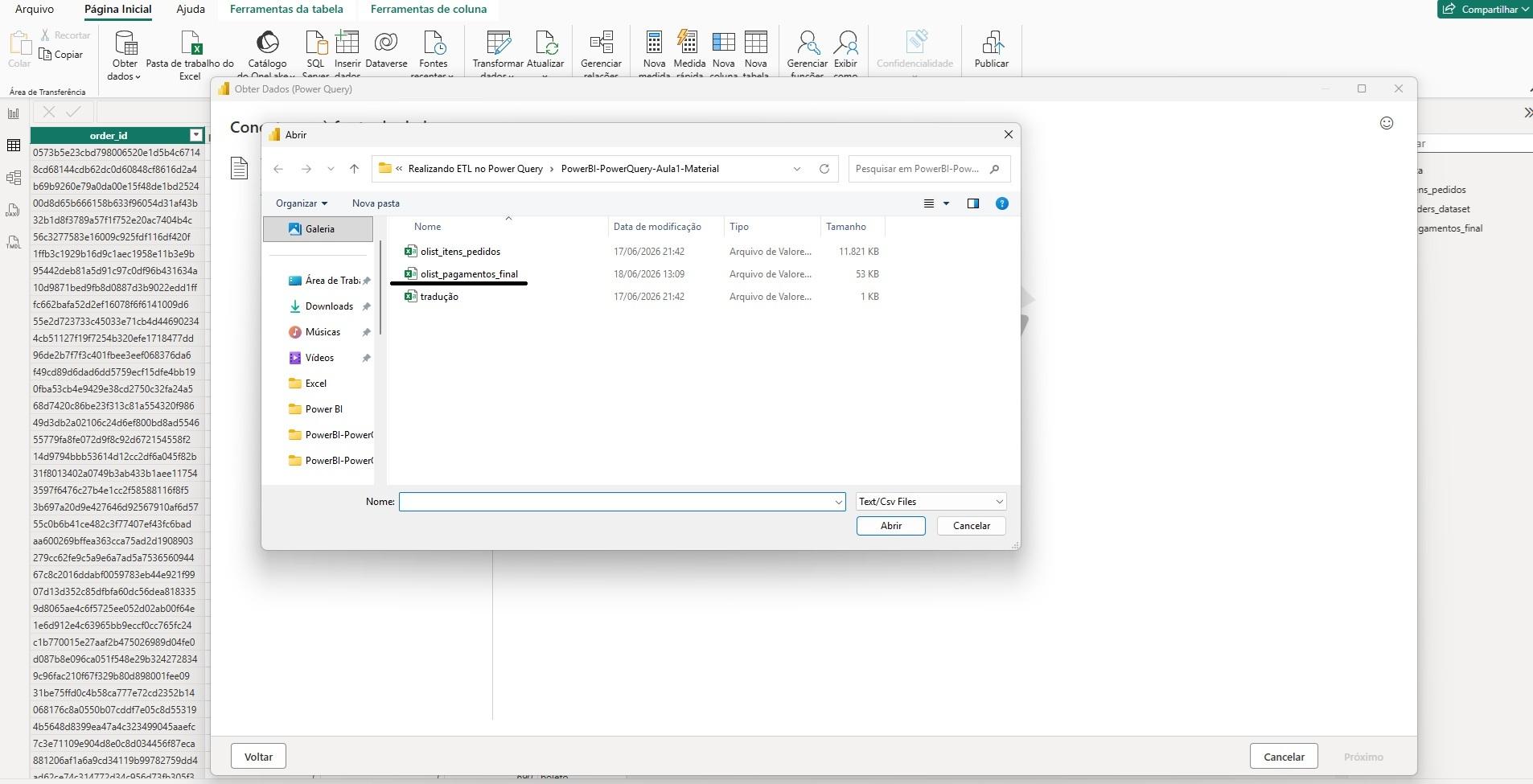Screen dimensions: 1533x784
Task: Open the view options dropdown arrow
Action: pyautogui.click(x=947, y=203)
